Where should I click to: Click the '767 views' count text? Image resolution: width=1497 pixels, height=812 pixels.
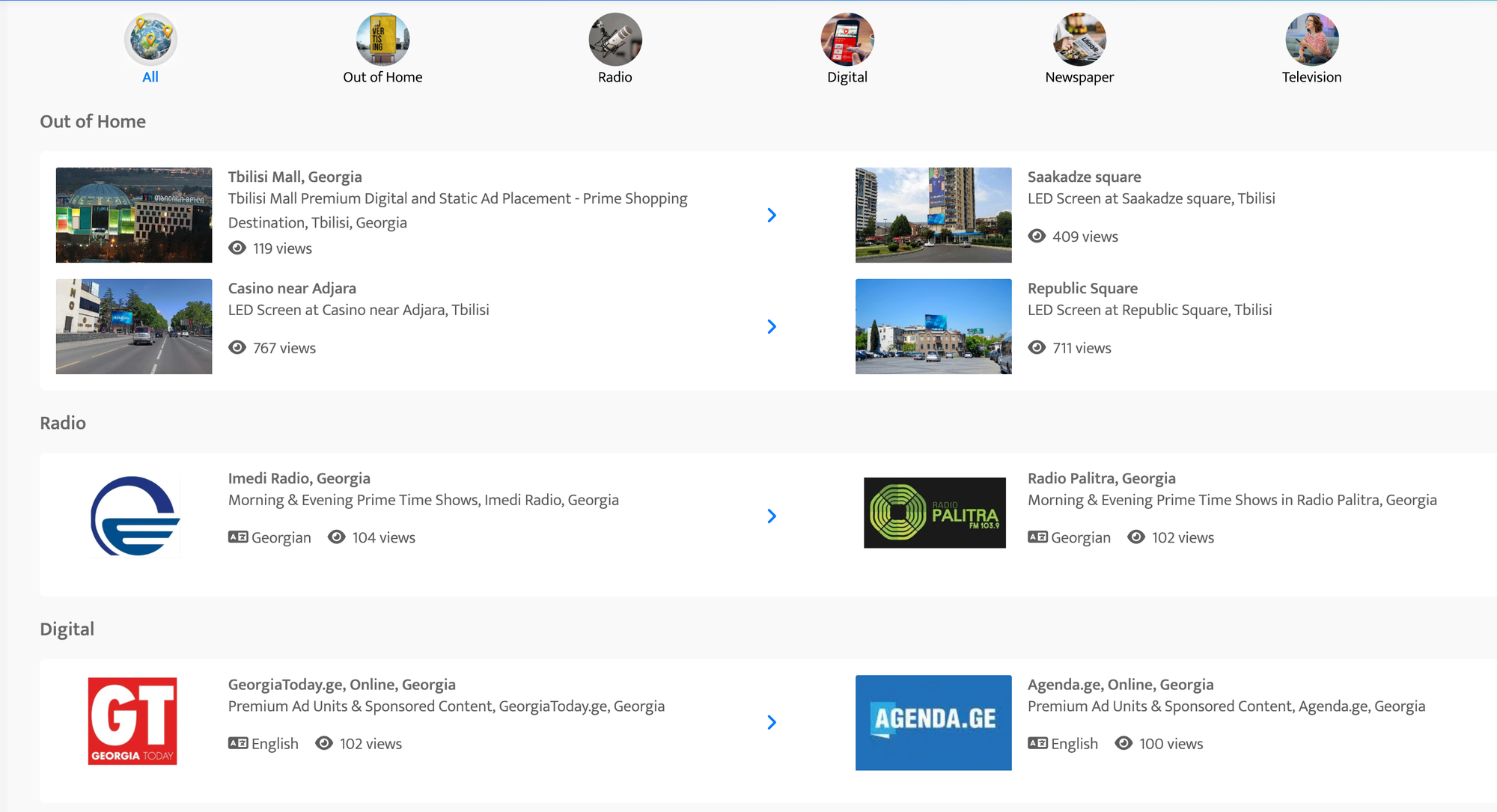284,348
